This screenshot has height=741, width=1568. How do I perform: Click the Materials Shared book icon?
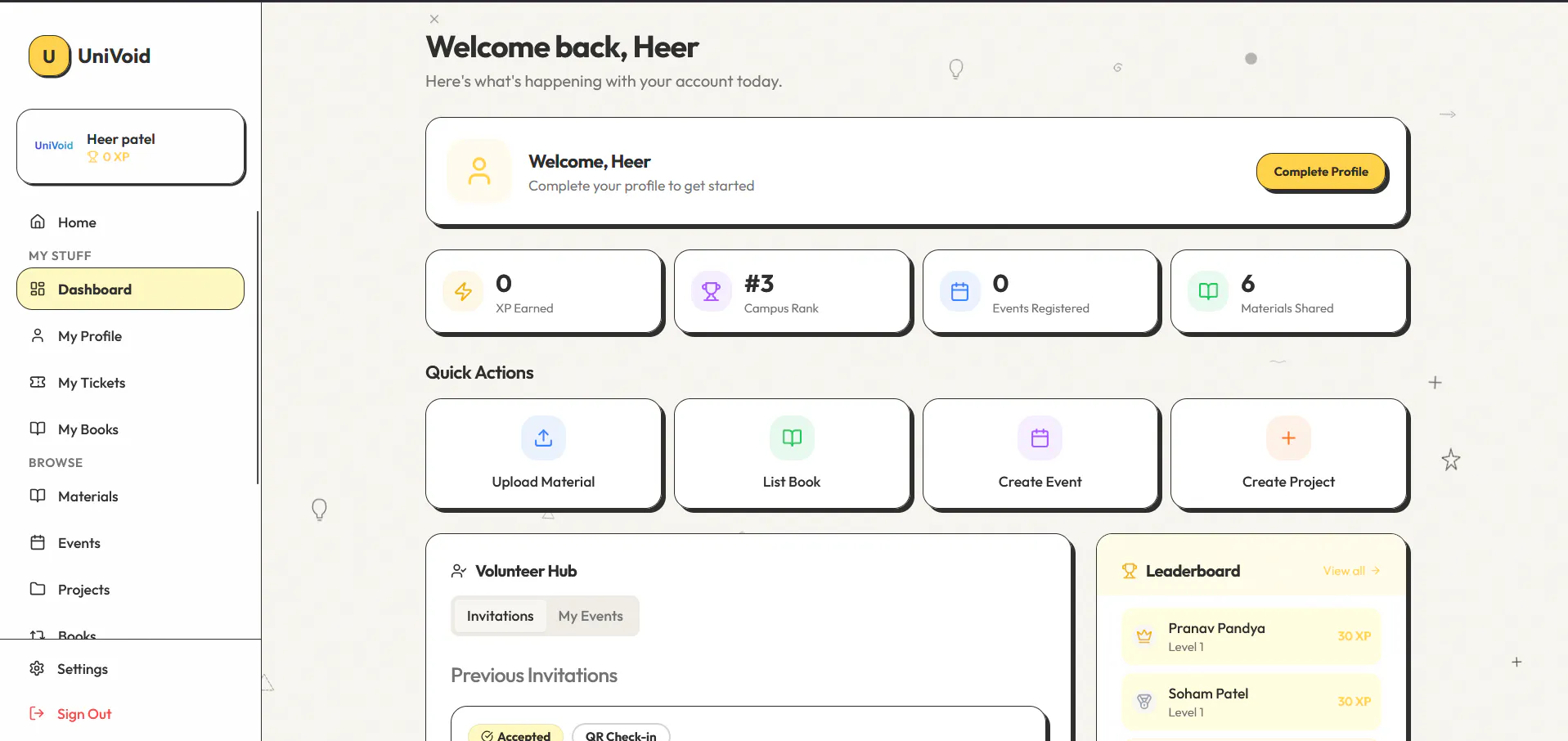tap(1208, 291)
